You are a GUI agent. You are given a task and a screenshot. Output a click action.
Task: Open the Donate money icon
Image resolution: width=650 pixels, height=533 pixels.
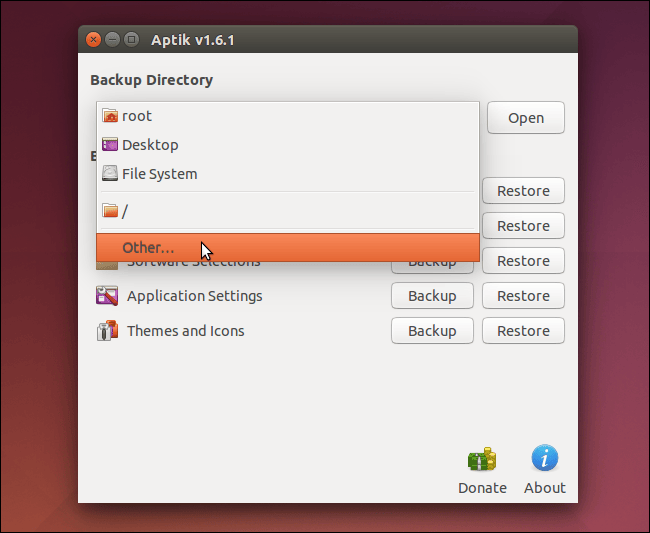[x=482, y=461]
